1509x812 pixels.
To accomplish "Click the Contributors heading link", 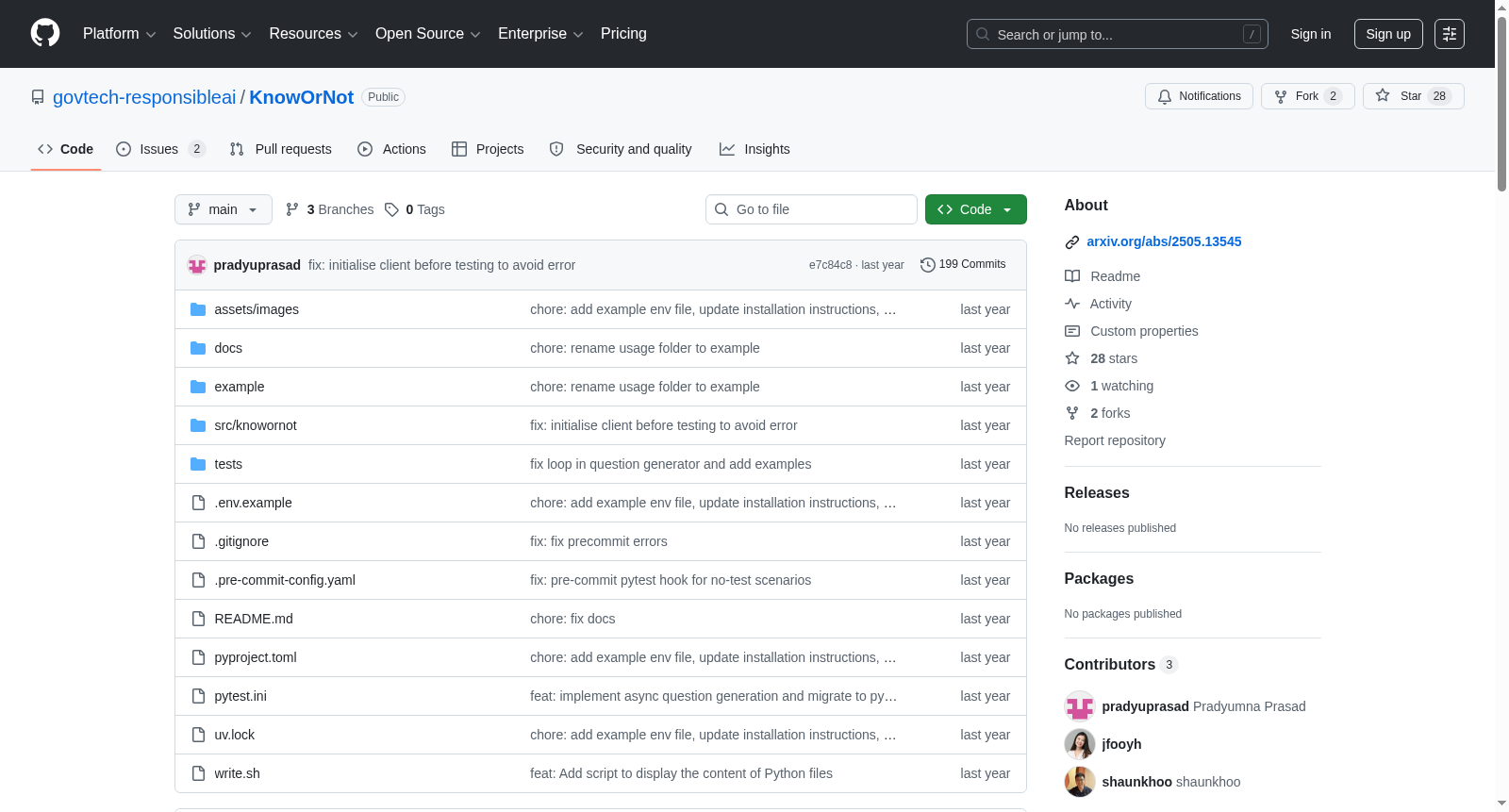I will 1109,665.
